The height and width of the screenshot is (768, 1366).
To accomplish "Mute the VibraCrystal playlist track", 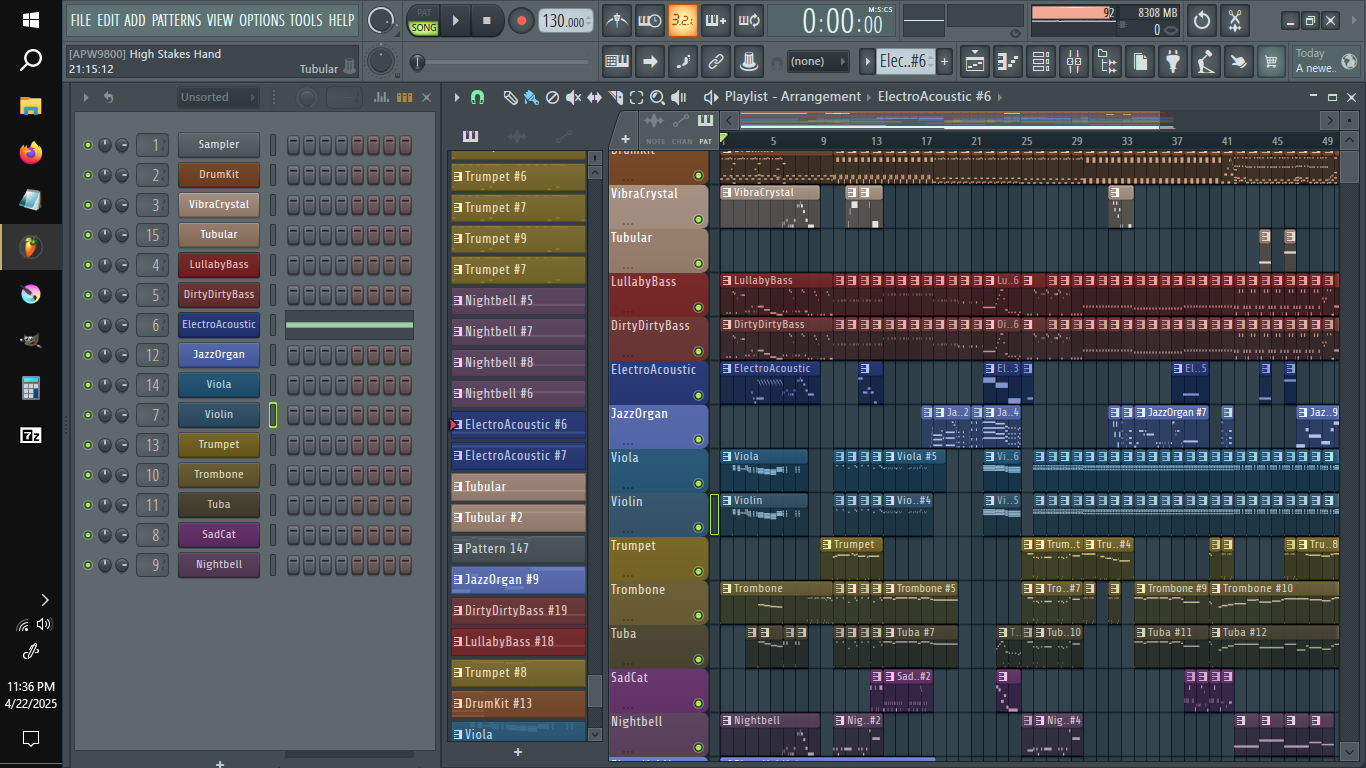I will (x=699, y=220).
